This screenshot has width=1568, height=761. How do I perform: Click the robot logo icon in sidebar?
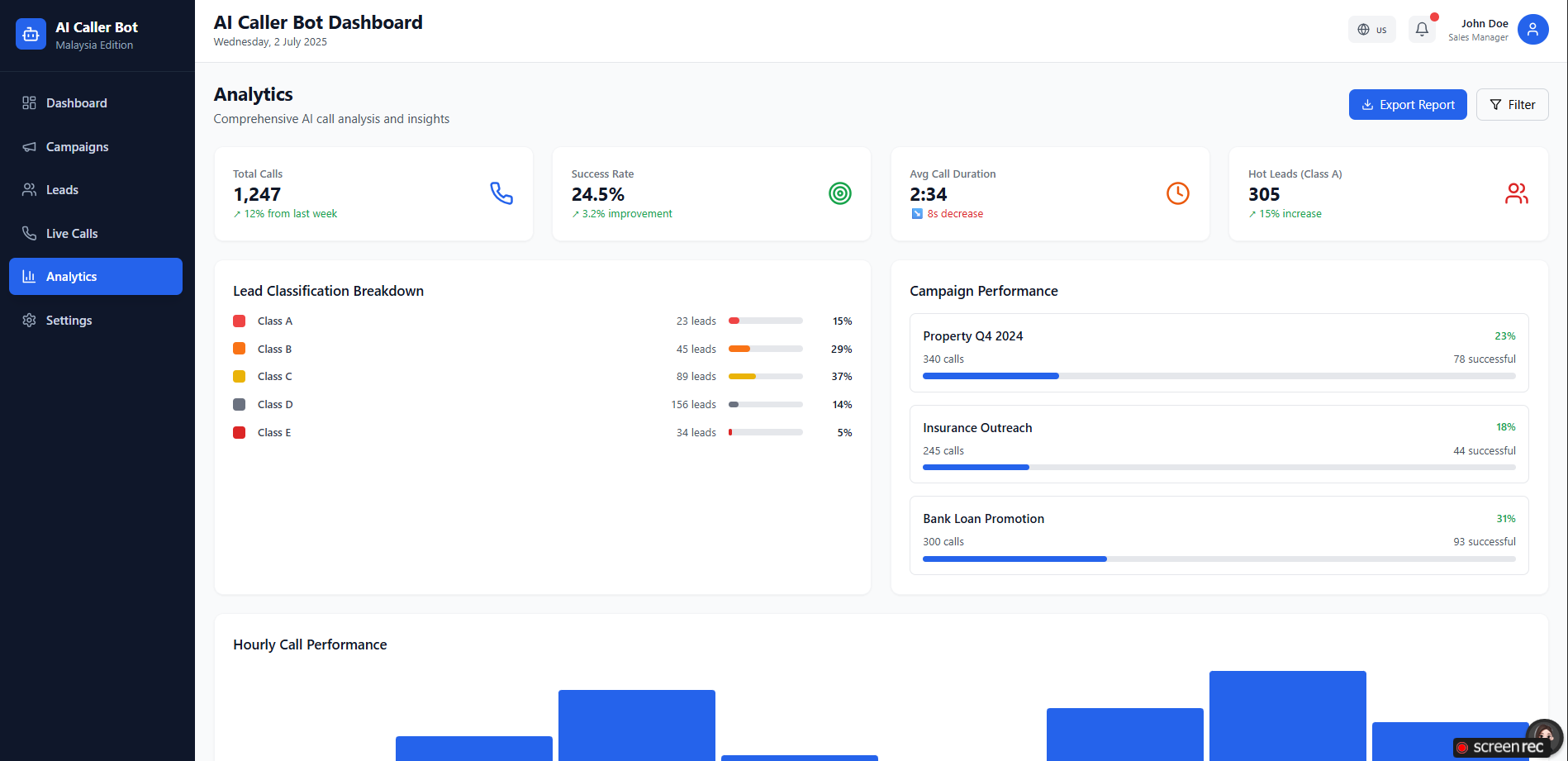[x=31, y=34]
